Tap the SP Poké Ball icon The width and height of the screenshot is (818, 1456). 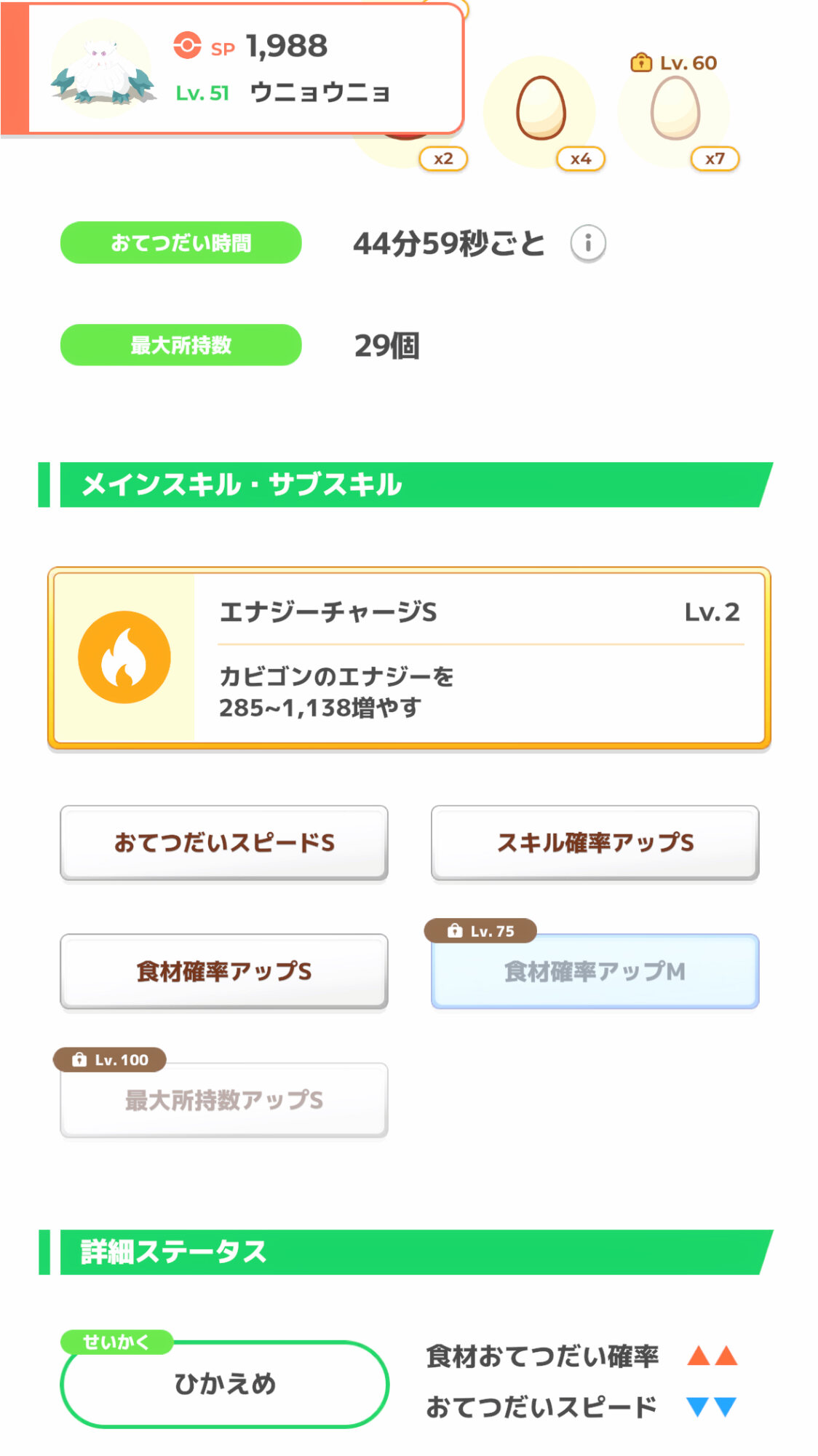pos(187,45)
